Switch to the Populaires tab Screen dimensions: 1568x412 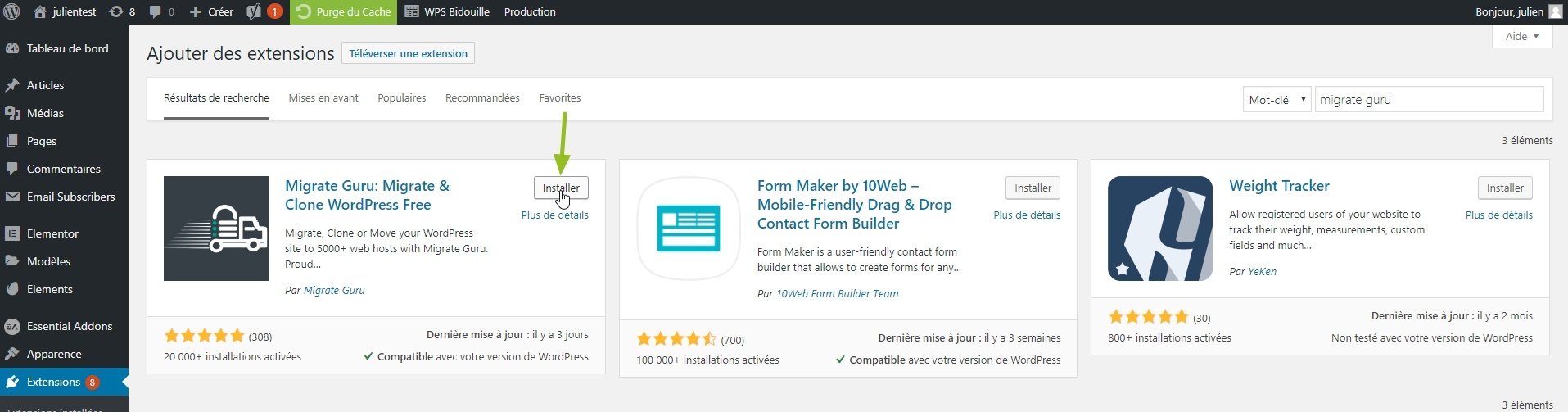pyautogui.click(x=401, y=97)
